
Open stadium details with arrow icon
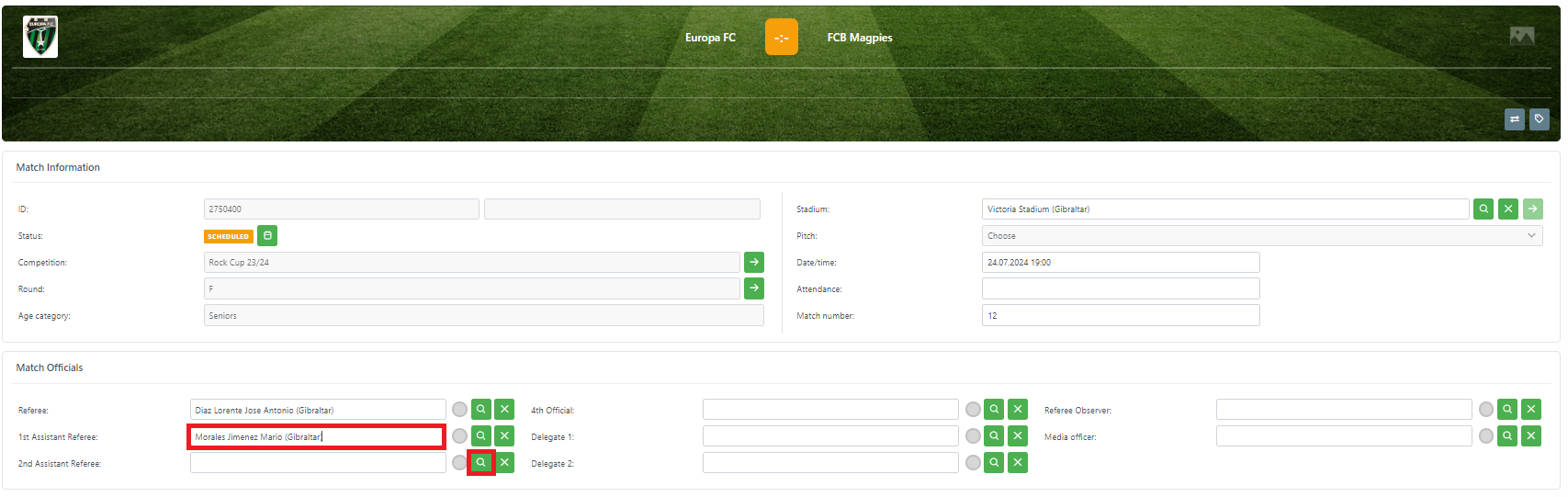coord(1532,209)
